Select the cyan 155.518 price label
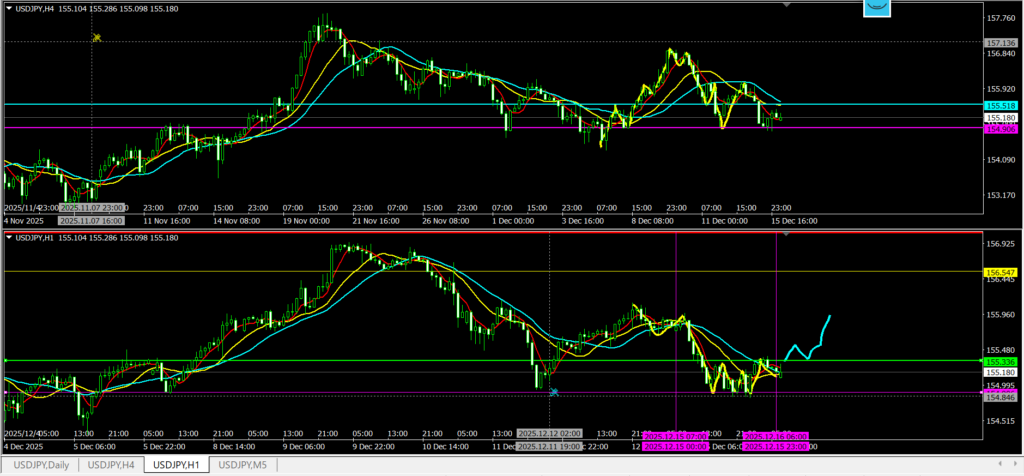Screen dimensions: 1024x476 pos(1001,105)
